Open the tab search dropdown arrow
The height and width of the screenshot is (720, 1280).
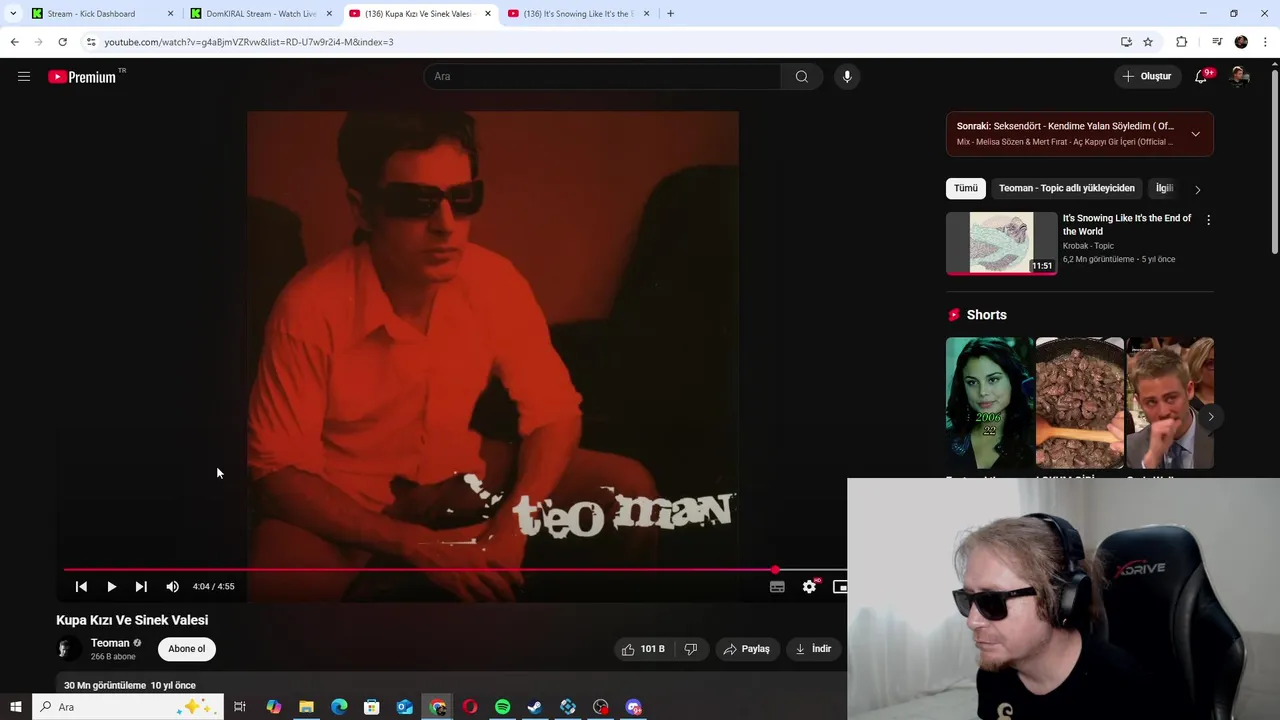(x=13, y=14)
